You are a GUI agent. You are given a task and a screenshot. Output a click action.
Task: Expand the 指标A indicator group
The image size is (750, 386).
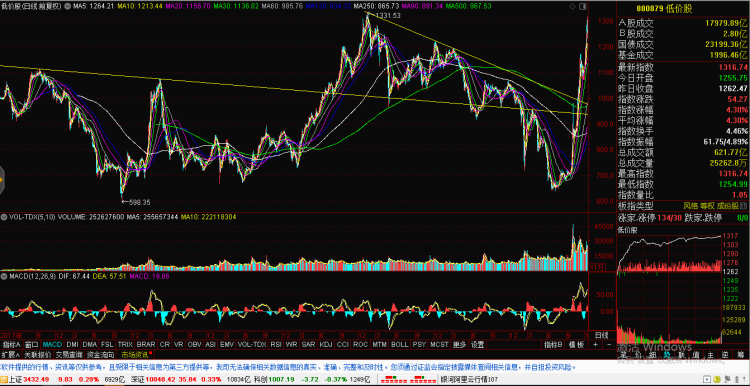pos(11,344)
